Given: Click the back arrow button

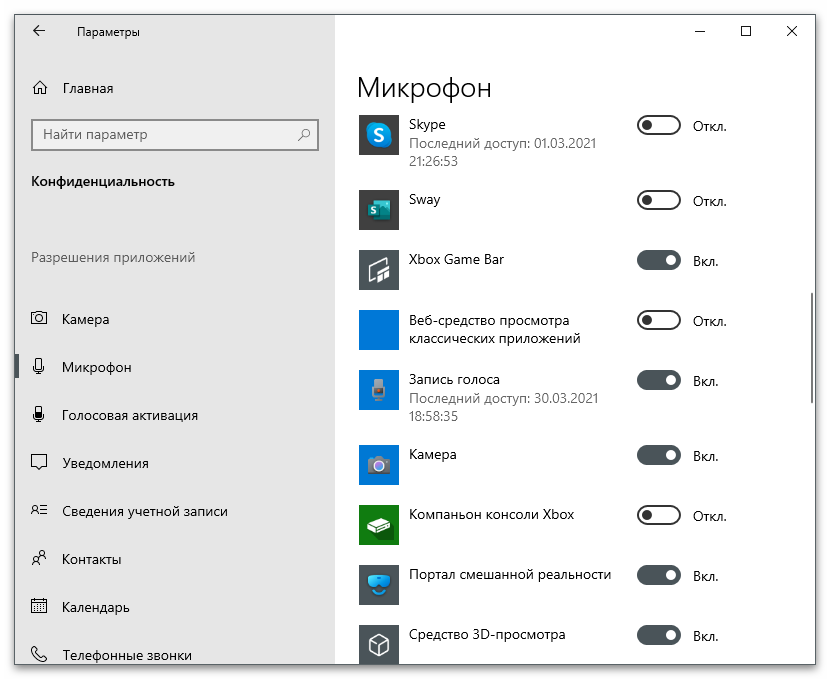Looking at the screenshot, I should pos(39,31).
